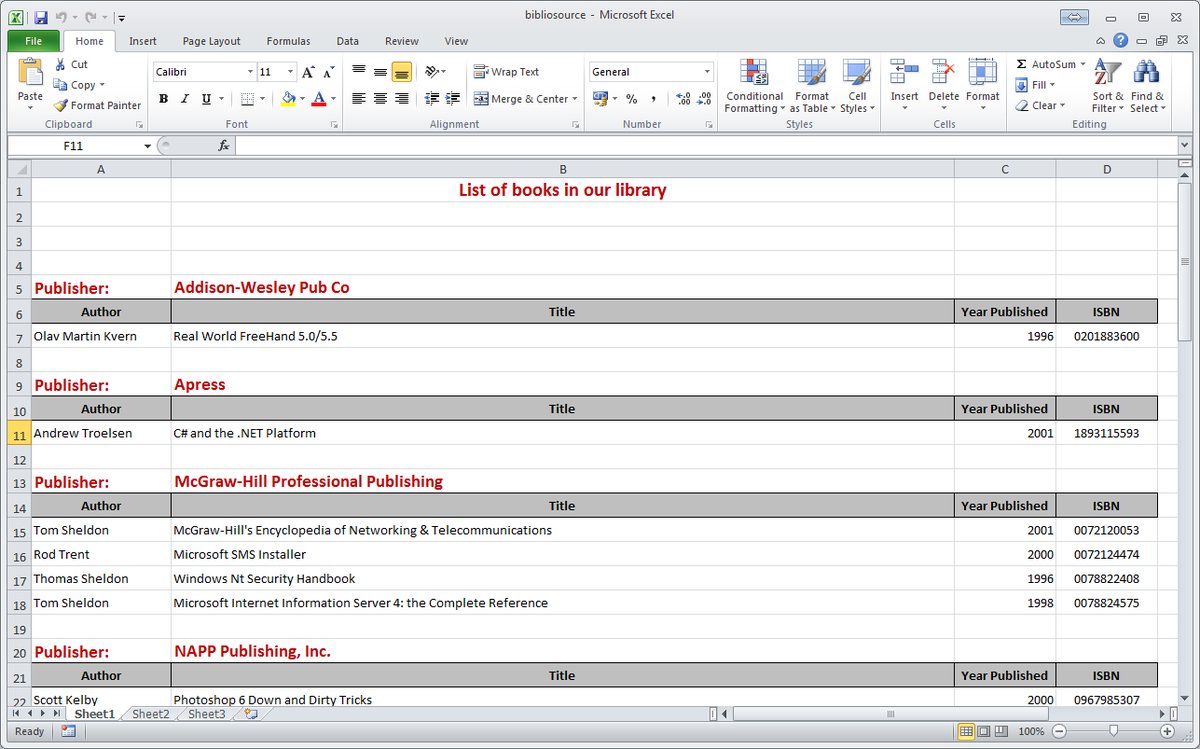Toggle bold formatting in the Font group
This screenshot has width=1200, height=749.
163,98
